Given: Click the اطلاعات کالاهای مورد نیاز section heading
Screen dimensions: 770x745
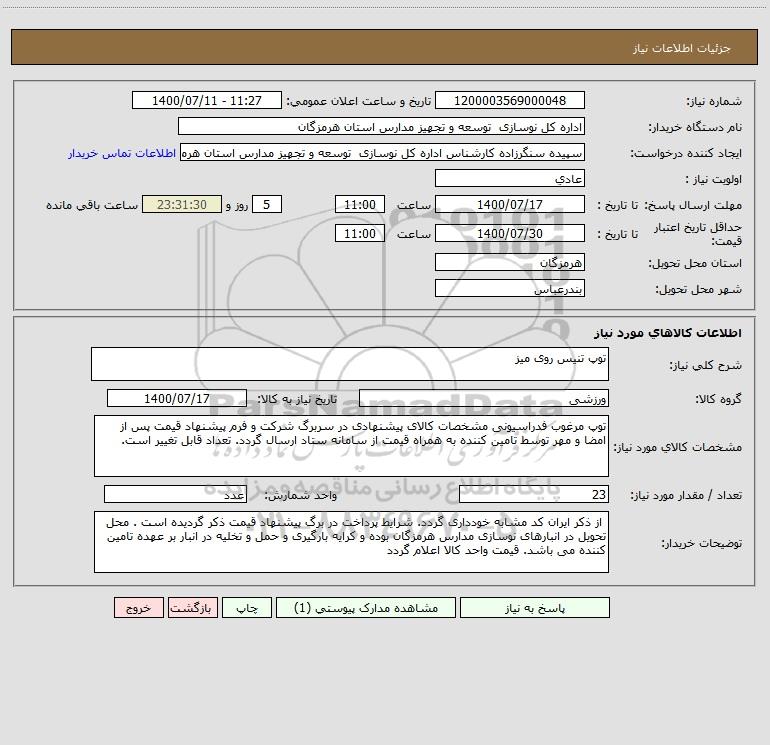Looking at the screenshot, I should (668, 333).
